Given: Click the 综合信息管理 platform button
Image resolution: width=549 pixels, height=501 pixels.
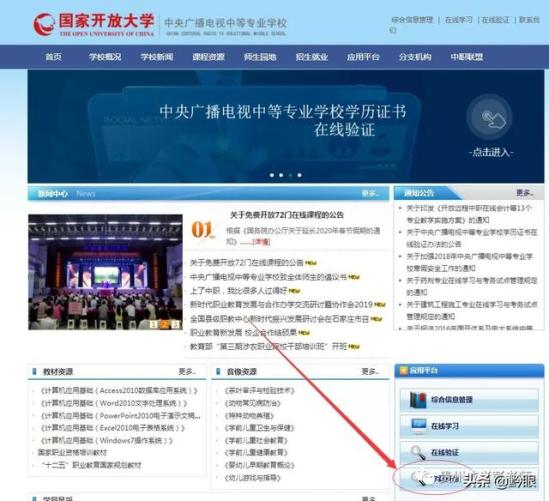Looking at the screenshot, I should coord(469,400).
